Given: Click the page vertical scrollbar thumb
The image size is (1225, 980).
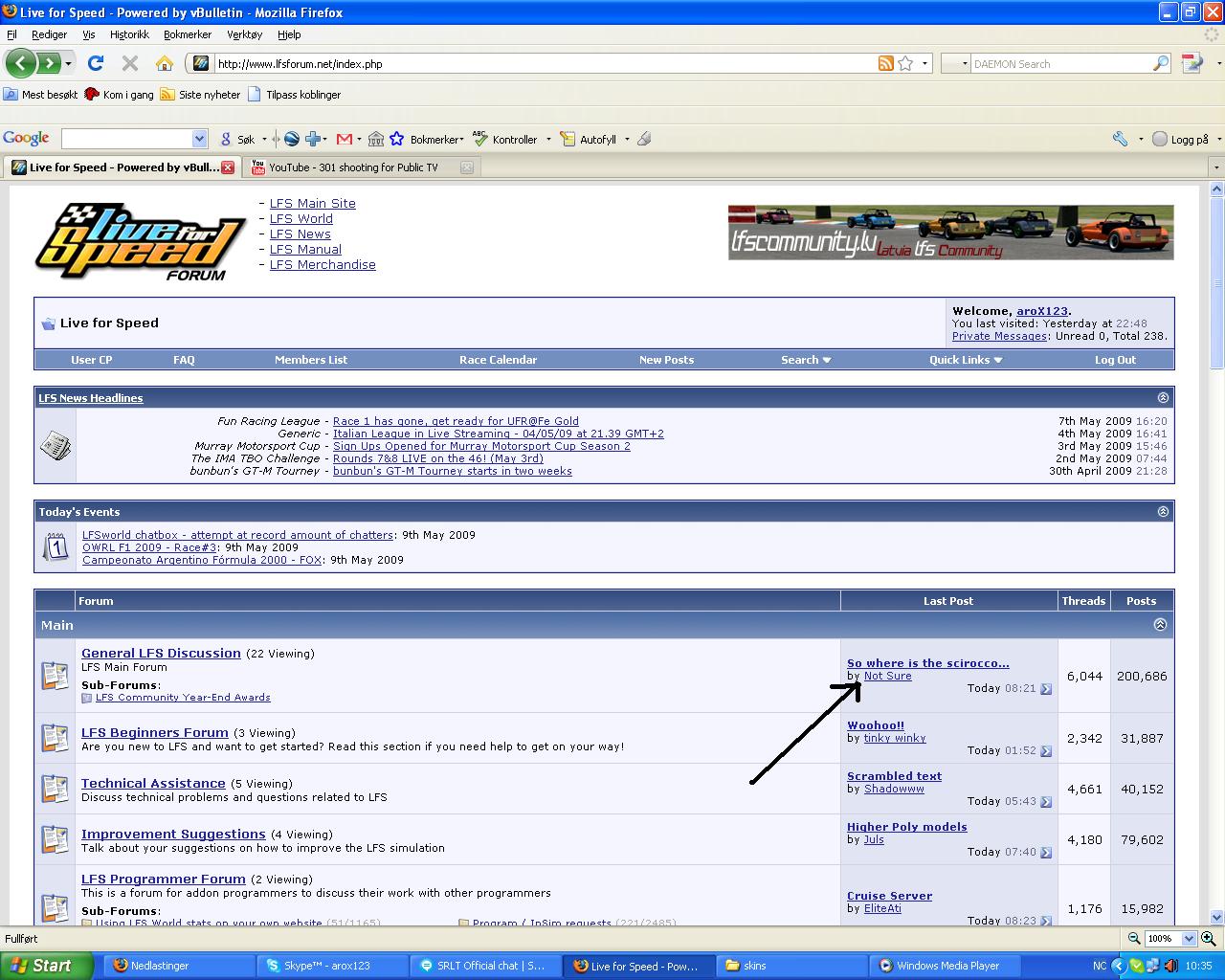Looking at the screenshot, I should point(1216,282).
